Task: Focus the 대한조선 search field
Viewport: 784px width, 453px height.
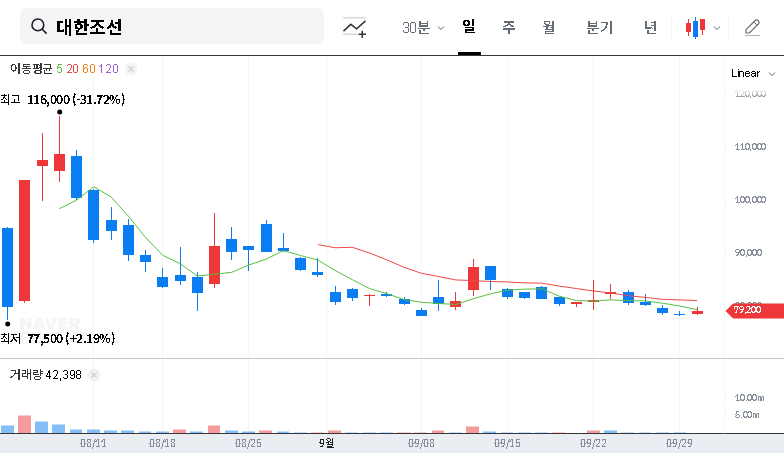Action: pyautogui.click(x=172, y=26)
